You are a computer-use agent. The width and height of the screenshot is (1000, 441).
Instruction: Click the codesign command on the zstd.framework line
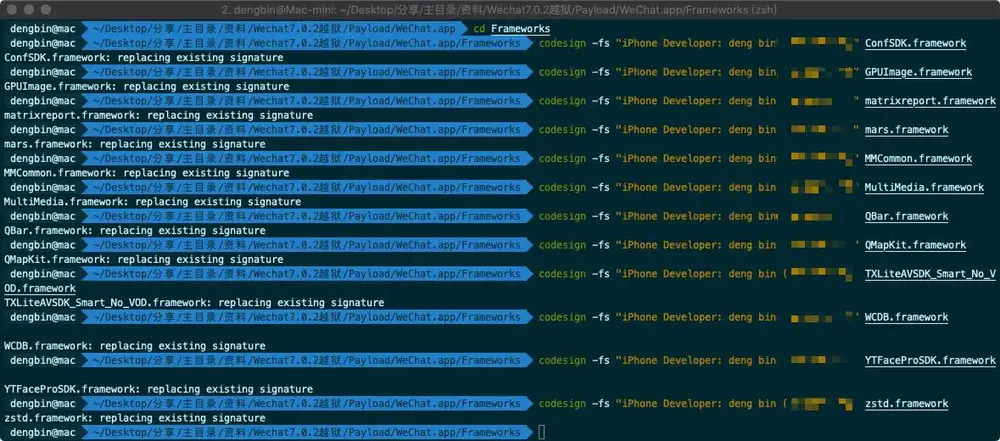tap(562, 403)
